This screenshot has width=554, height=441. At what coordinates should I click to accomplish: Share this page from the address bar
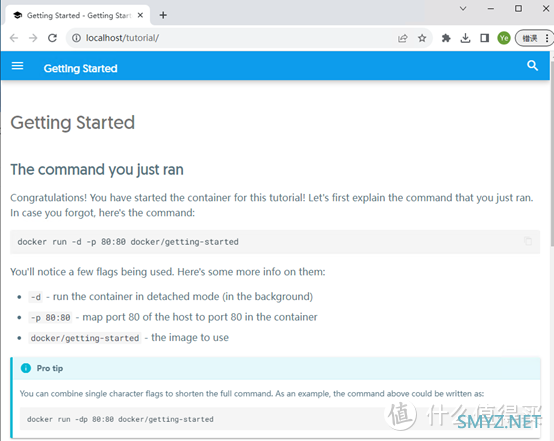click(x=402, y=38)
